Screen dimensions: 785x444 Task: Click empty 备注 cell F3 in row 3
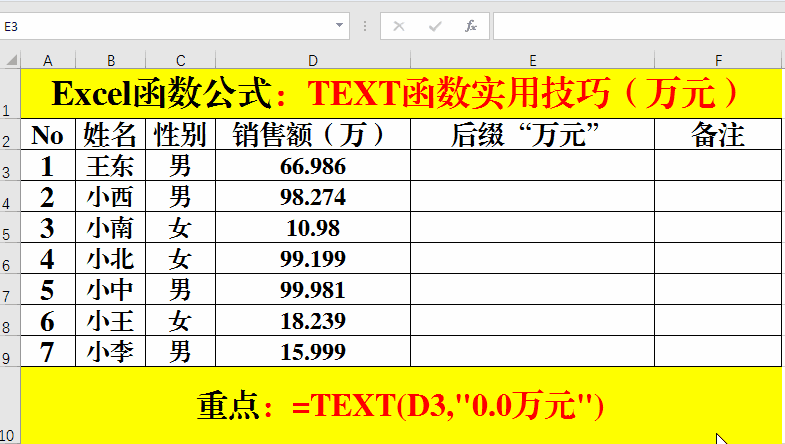click(718, 165)
